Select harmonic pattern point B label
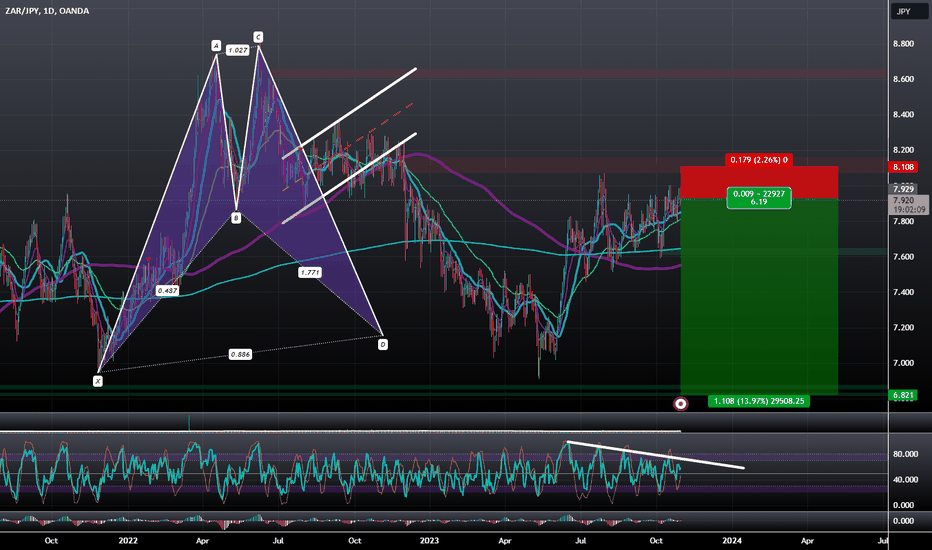932x550 pixels. click(236, 218)
